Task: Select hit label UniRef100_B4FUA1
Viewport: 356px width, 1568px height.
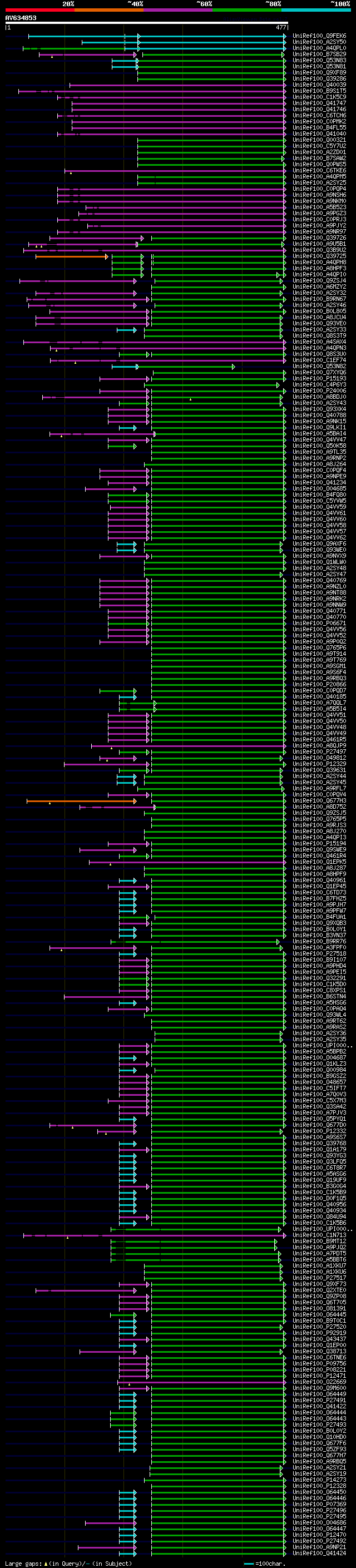Action: point(319,917)
